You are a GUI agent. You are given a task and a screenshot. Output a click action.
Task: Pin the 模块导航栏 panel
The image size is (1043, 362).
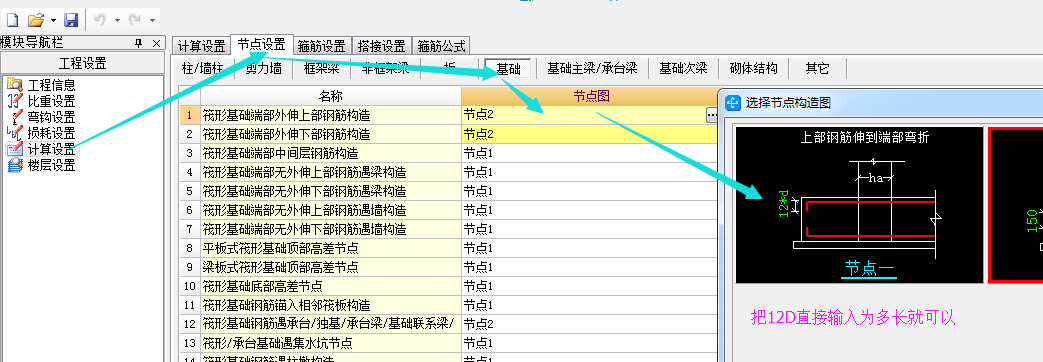pos(138,43)
